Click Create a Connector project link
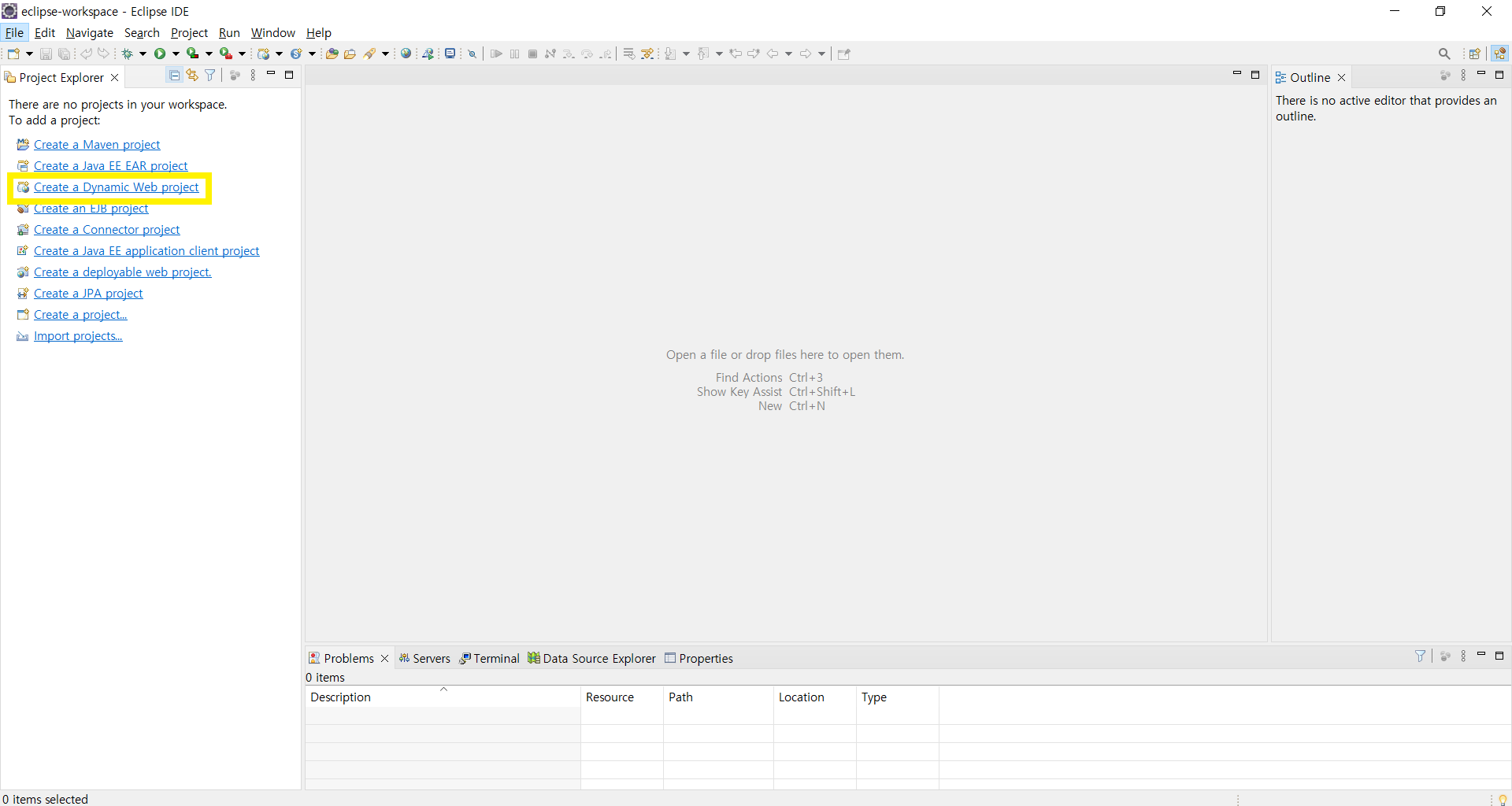The width and height of the screenshot is (1512, 806). point(107,229)
